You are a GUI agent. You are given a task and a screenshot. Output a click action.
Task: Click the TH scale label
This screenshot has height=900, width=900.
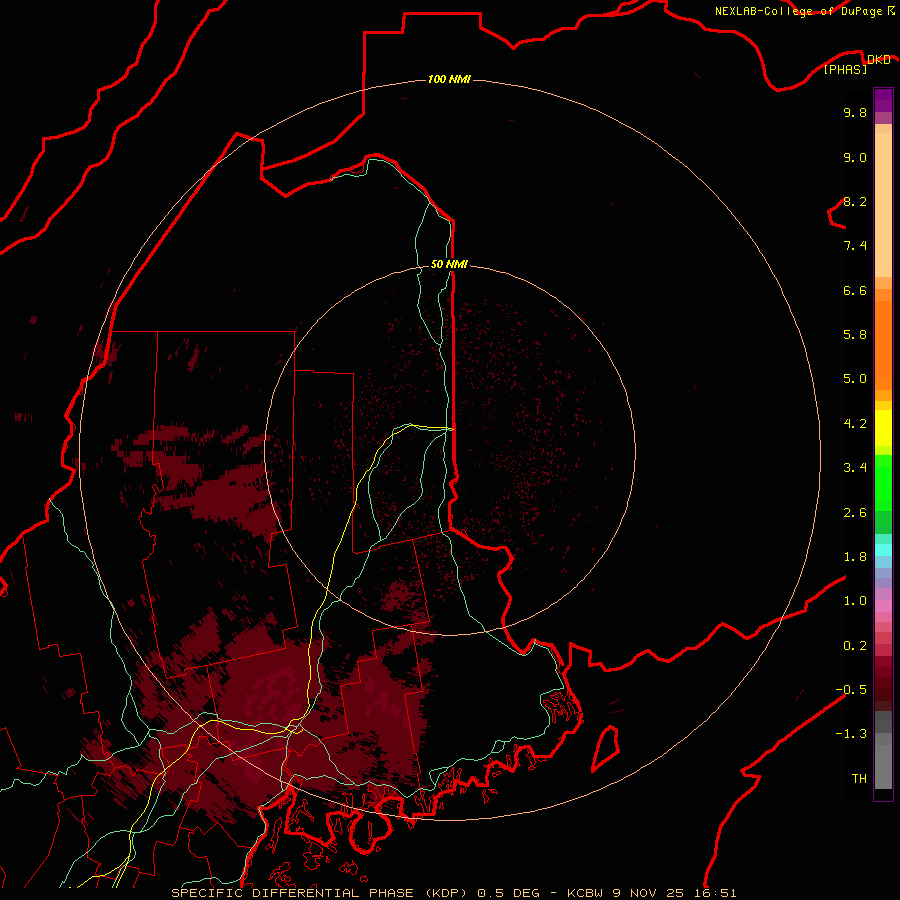click(859, 779)
